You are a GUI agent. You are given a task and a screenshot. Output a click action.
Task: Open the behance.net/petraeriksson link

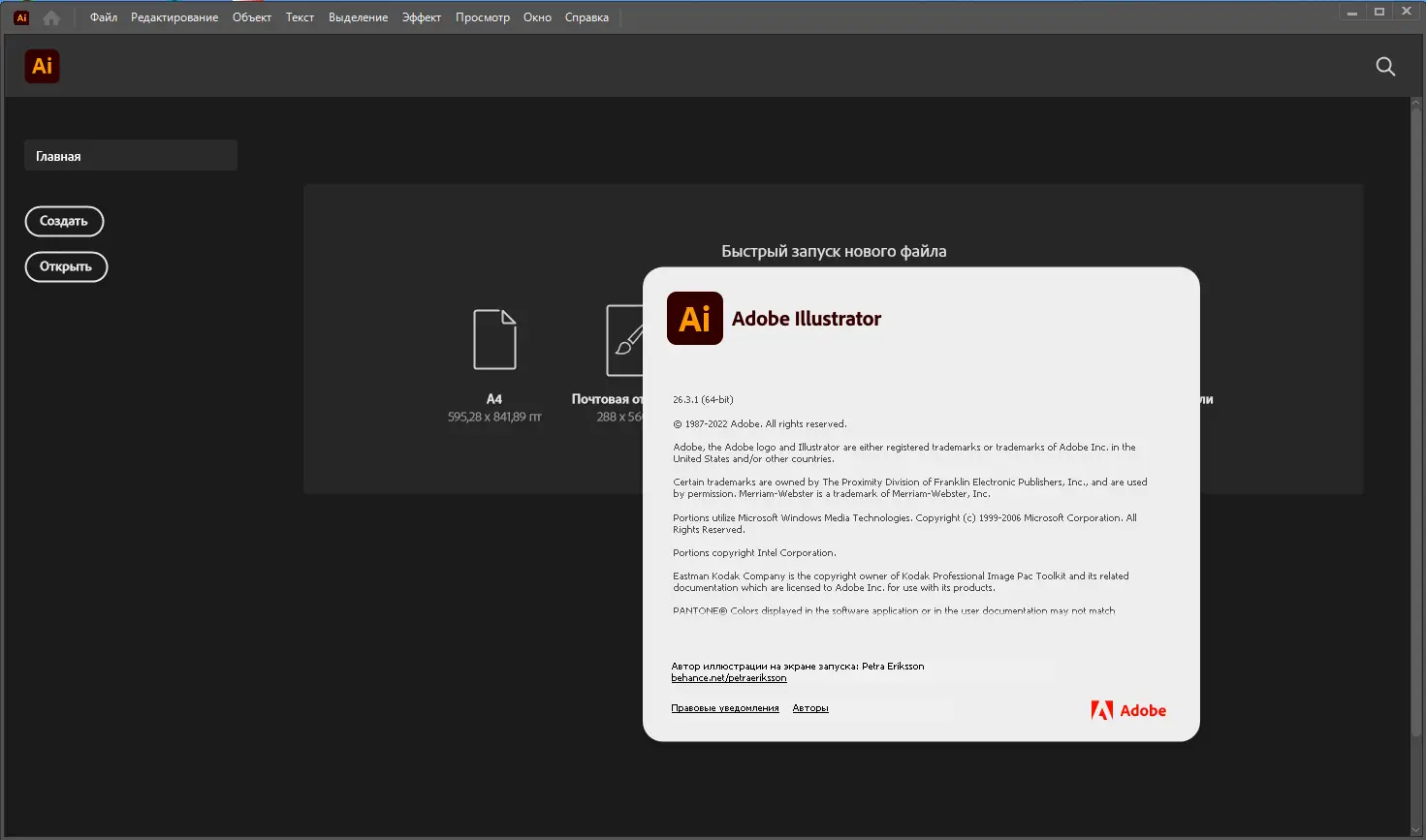tap(729, 677)
